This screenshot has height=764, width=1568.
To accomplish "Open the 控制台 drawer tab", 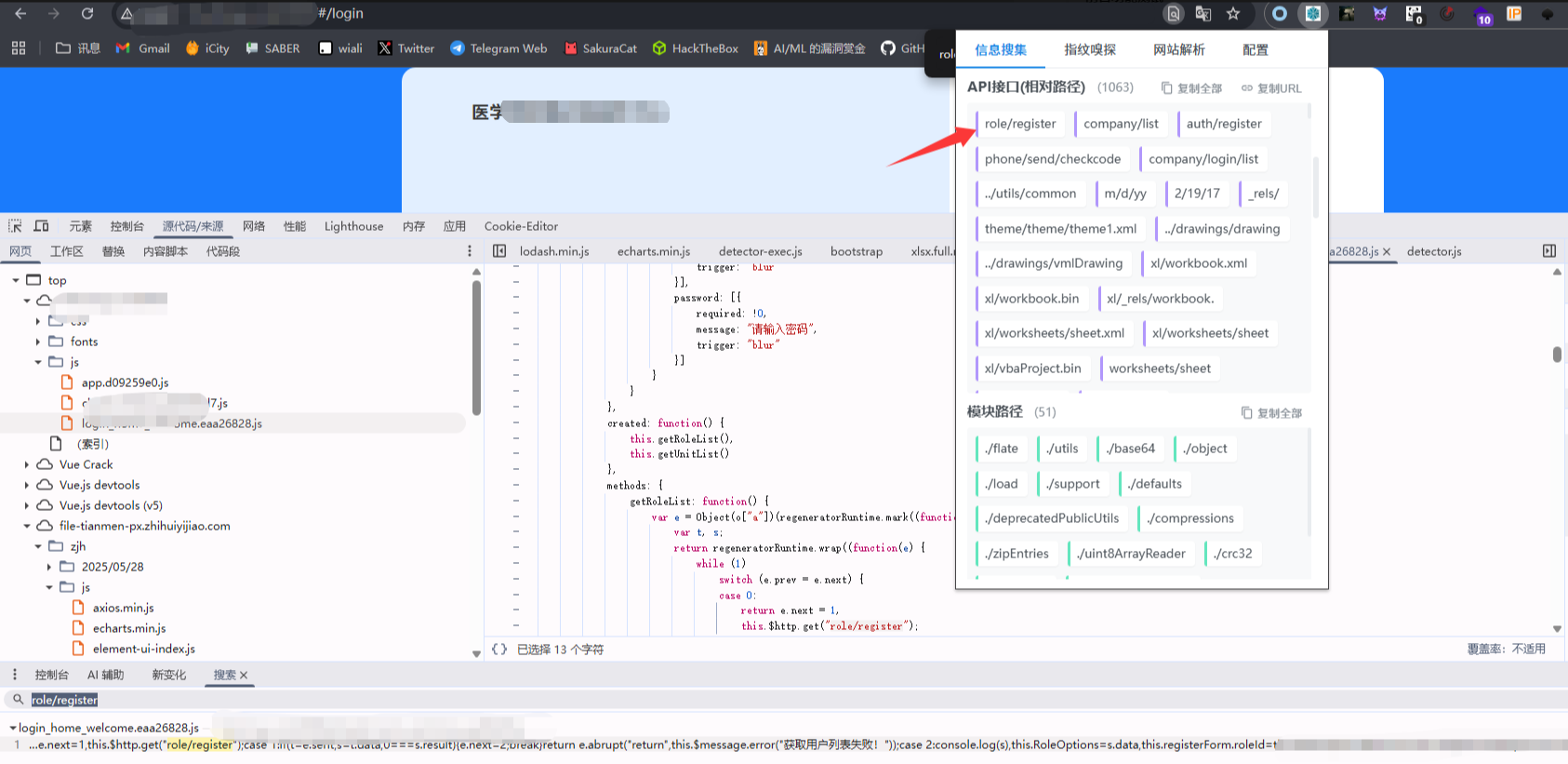I will [x=51, y=675].
